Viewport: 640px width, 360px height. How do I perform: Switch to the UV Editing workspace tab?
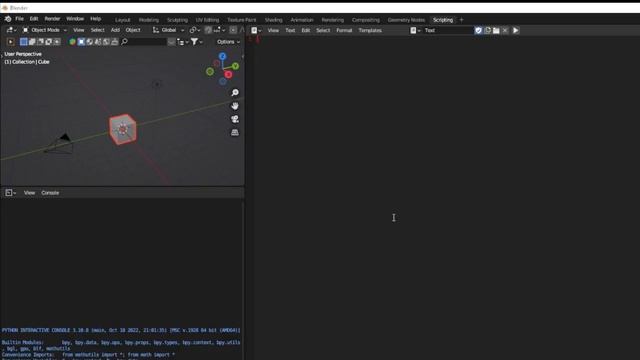(x=207, y=20)
